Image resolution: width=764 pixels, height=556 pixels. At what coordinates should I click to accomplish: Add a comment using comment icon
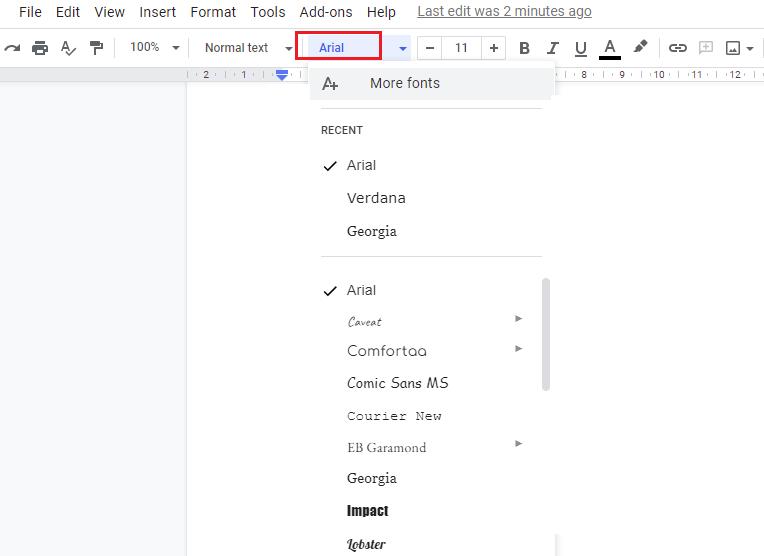point(706,47)
